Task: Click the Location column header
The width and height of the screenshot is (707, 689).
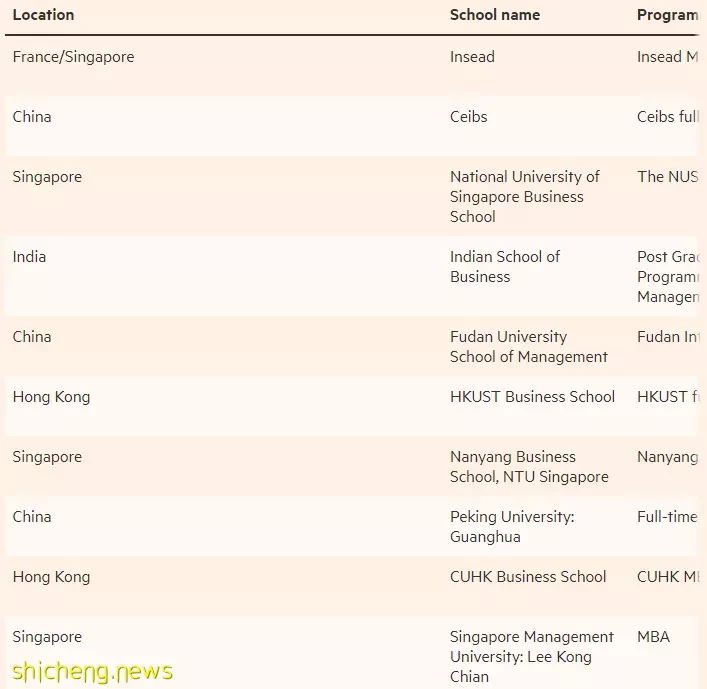Action: [x=43, y=15]
